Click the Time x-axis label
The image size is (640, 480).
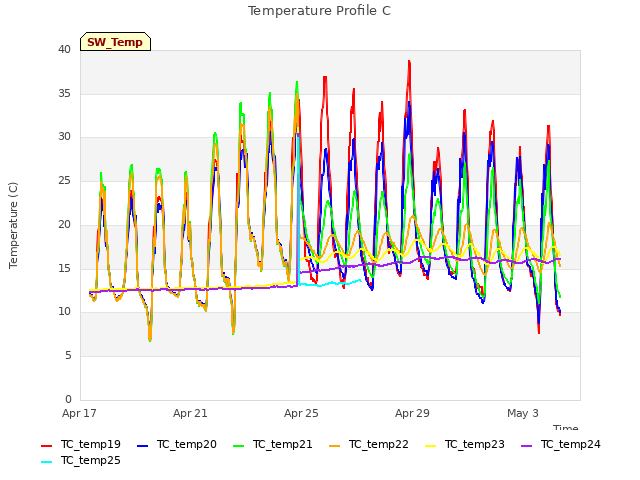[x=565, y=427]
